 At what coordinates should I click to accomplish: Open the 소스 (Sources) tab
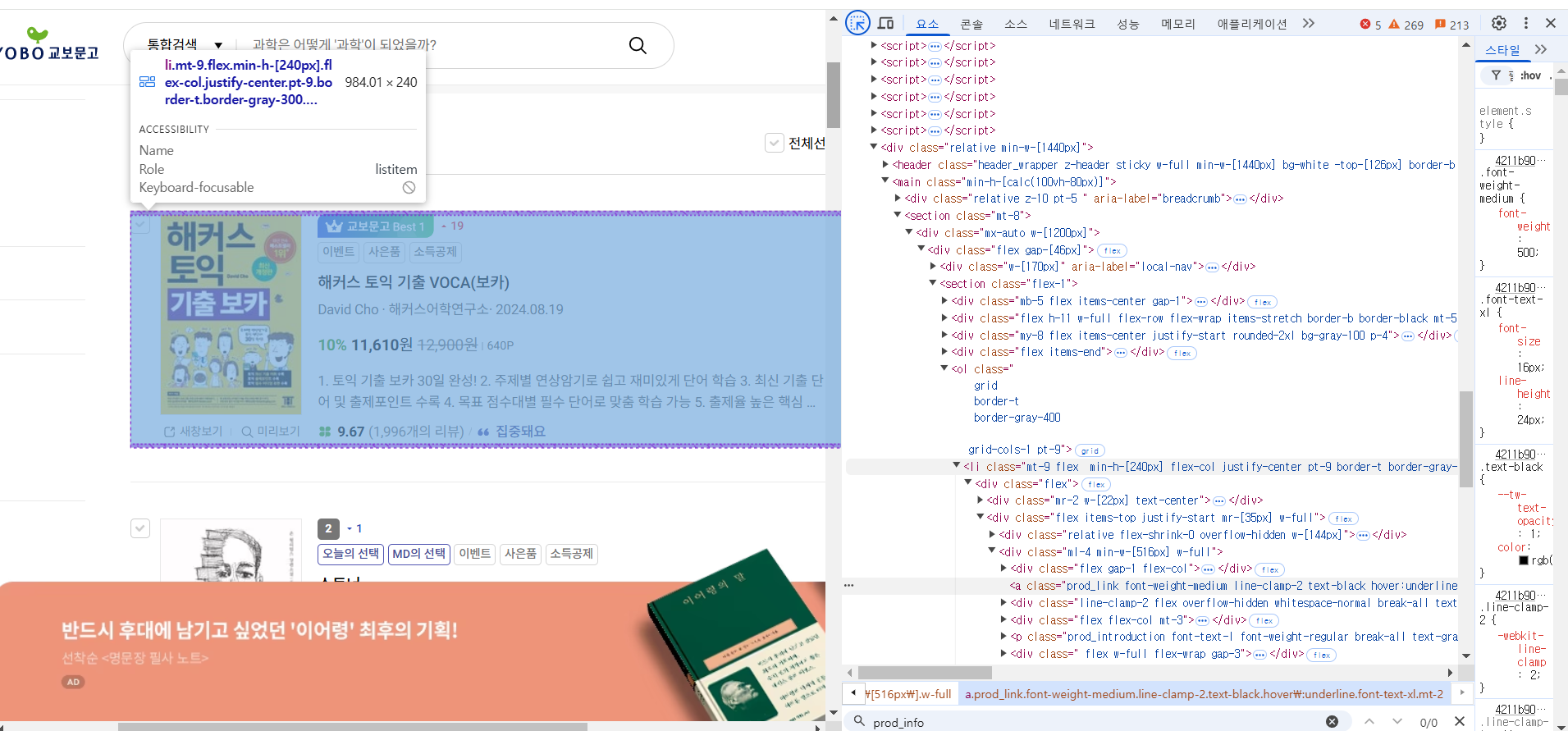[x=1016, y=24]
